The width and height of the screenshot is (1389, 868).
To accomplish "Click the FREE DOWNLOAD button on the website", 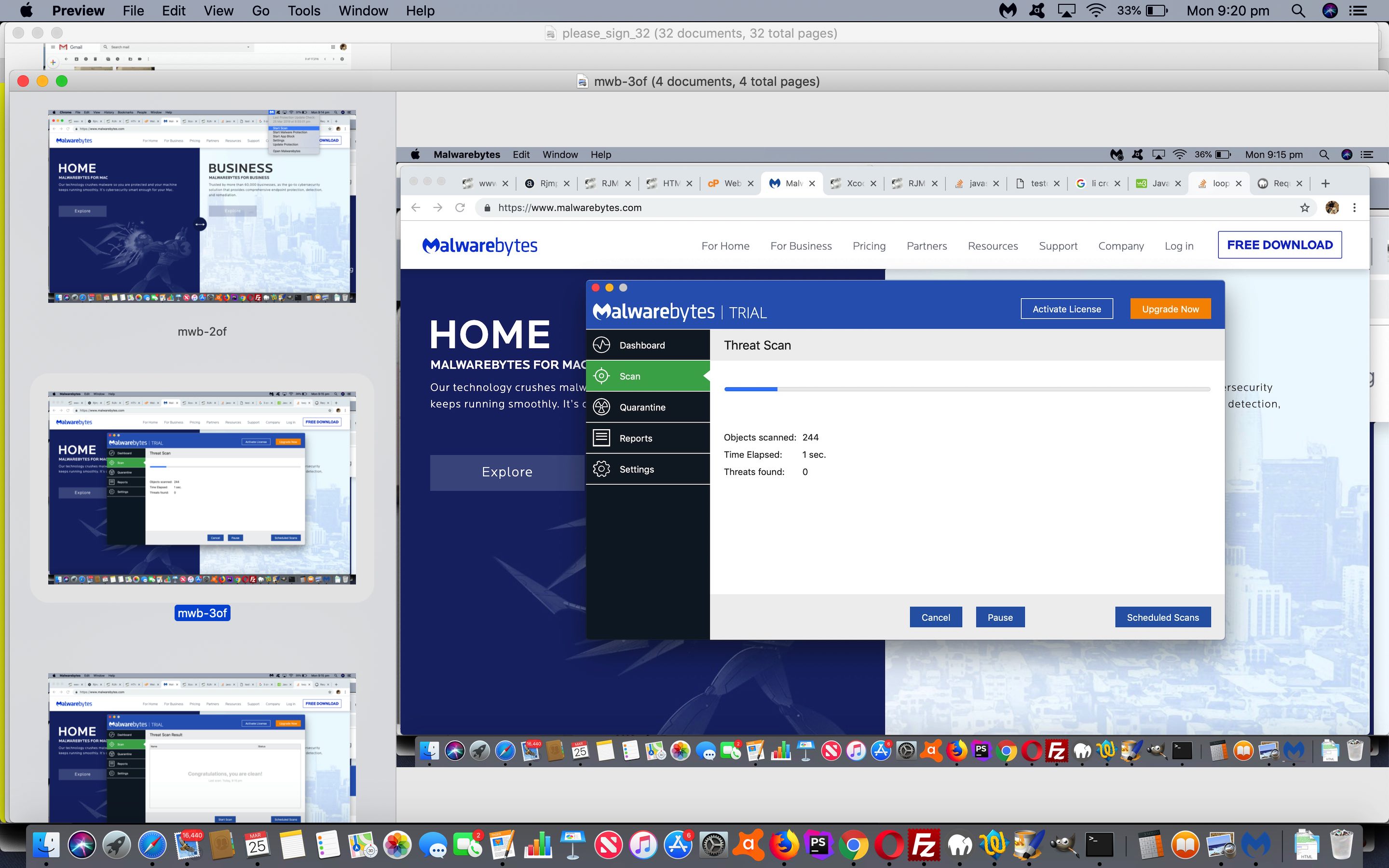I will pos(1280,245).
